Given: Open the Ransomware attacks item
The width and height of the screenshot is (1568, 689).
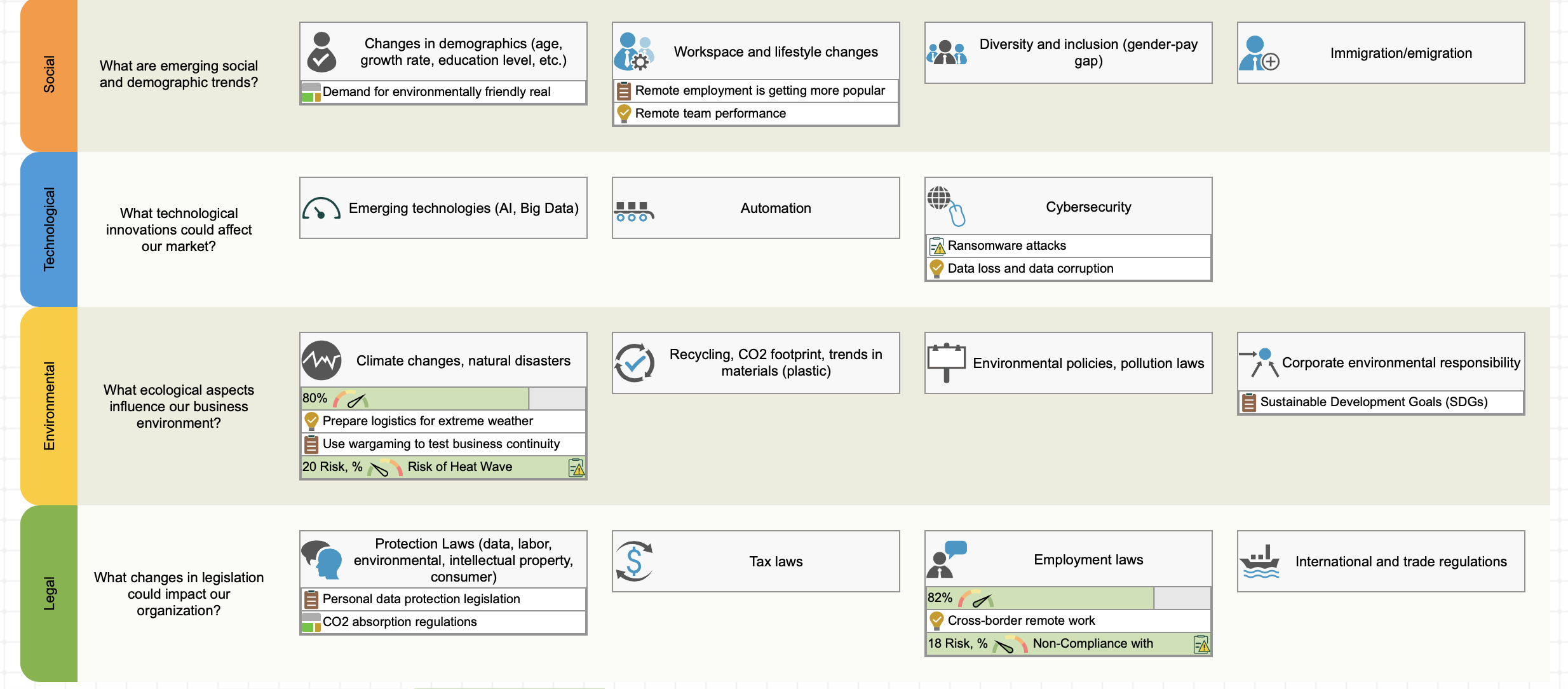Looking at the screenshot, I should click(1006, 246).
